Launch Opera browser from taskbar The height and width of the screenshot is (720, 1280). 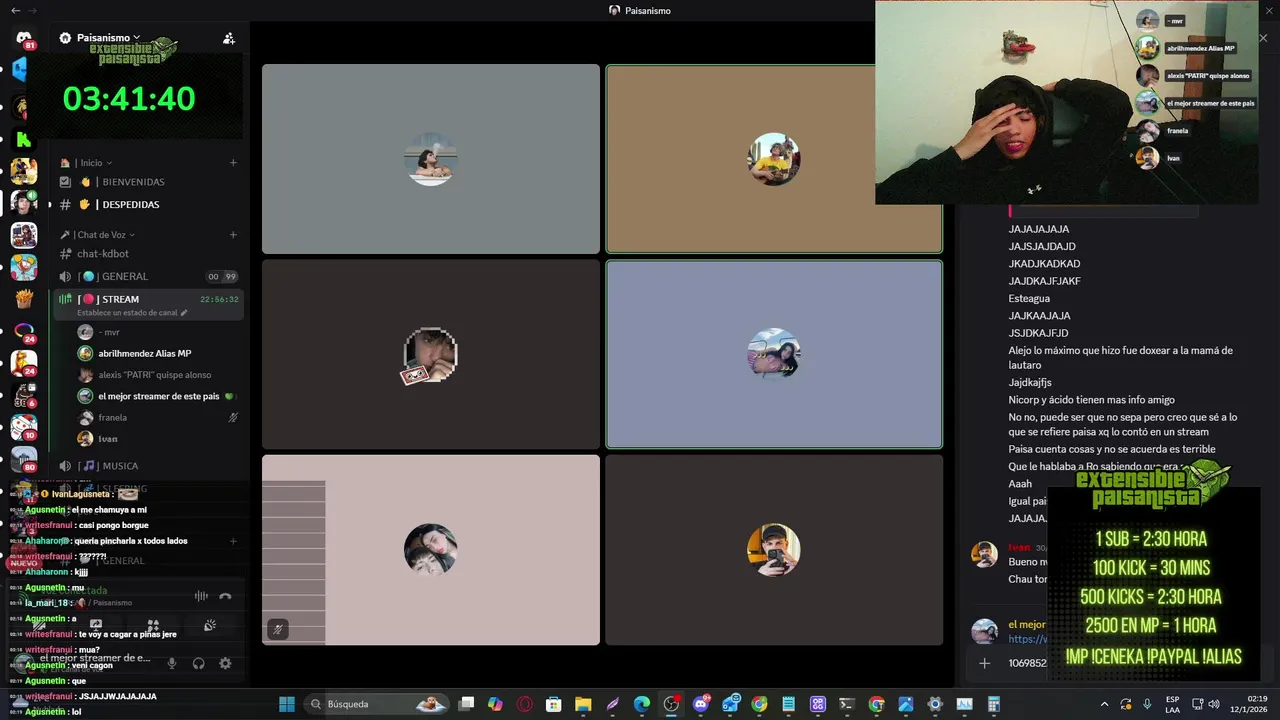click(x=525, y=704)
